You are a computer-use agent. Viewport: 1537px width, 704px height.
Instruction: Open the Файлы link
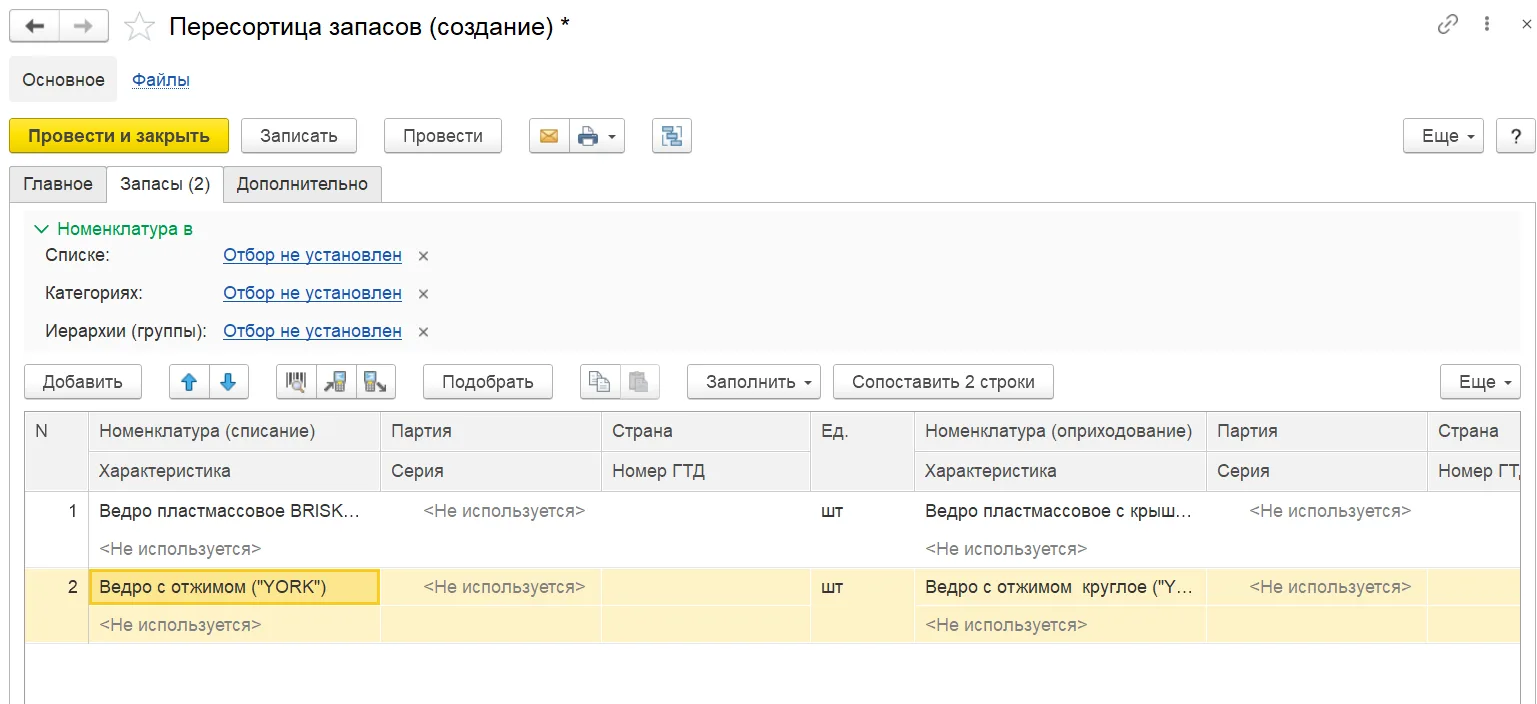coord(161,80)
